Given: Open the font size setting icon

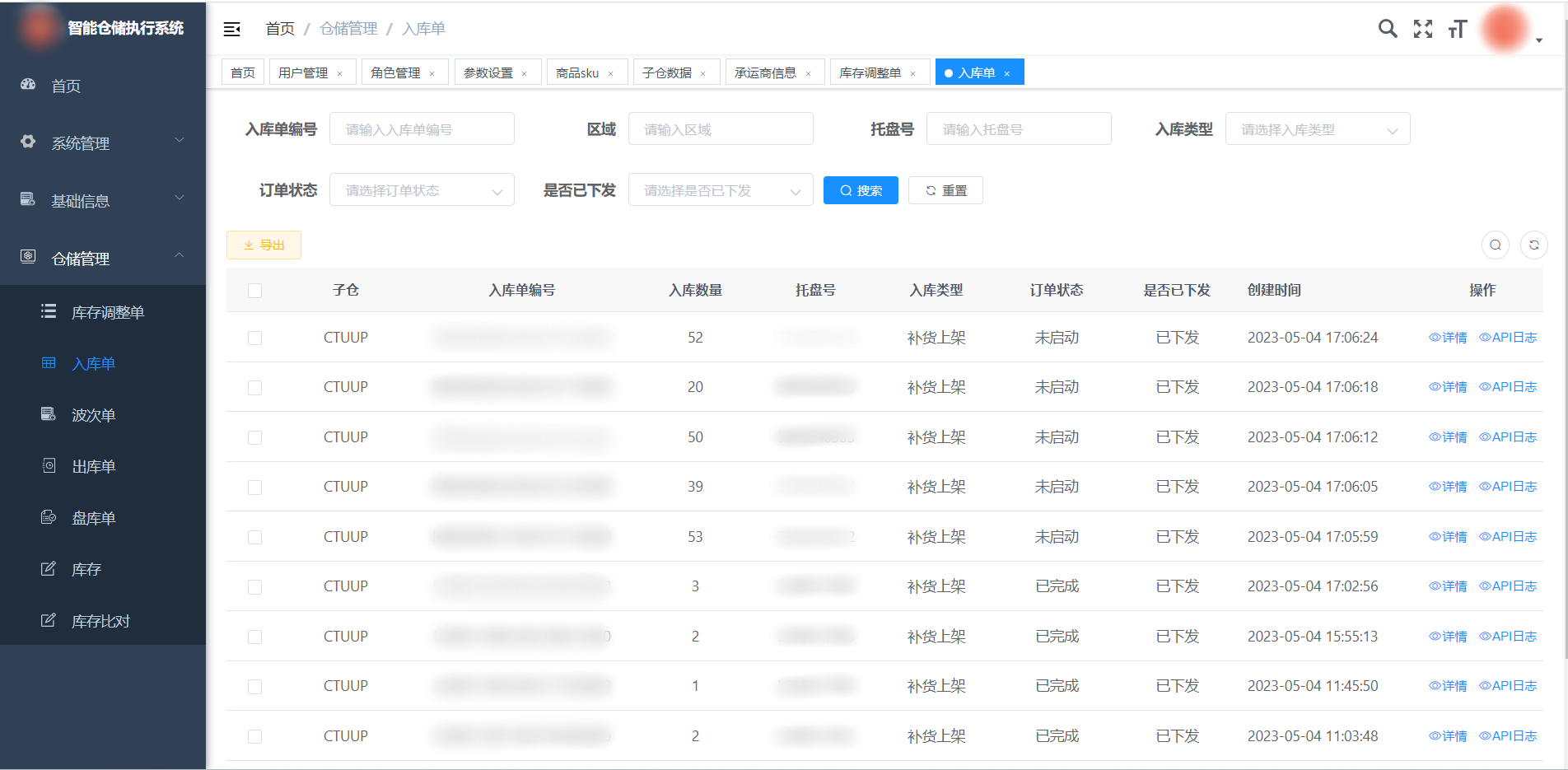Looking at the screenshot, I should (x=1458, y=29).
